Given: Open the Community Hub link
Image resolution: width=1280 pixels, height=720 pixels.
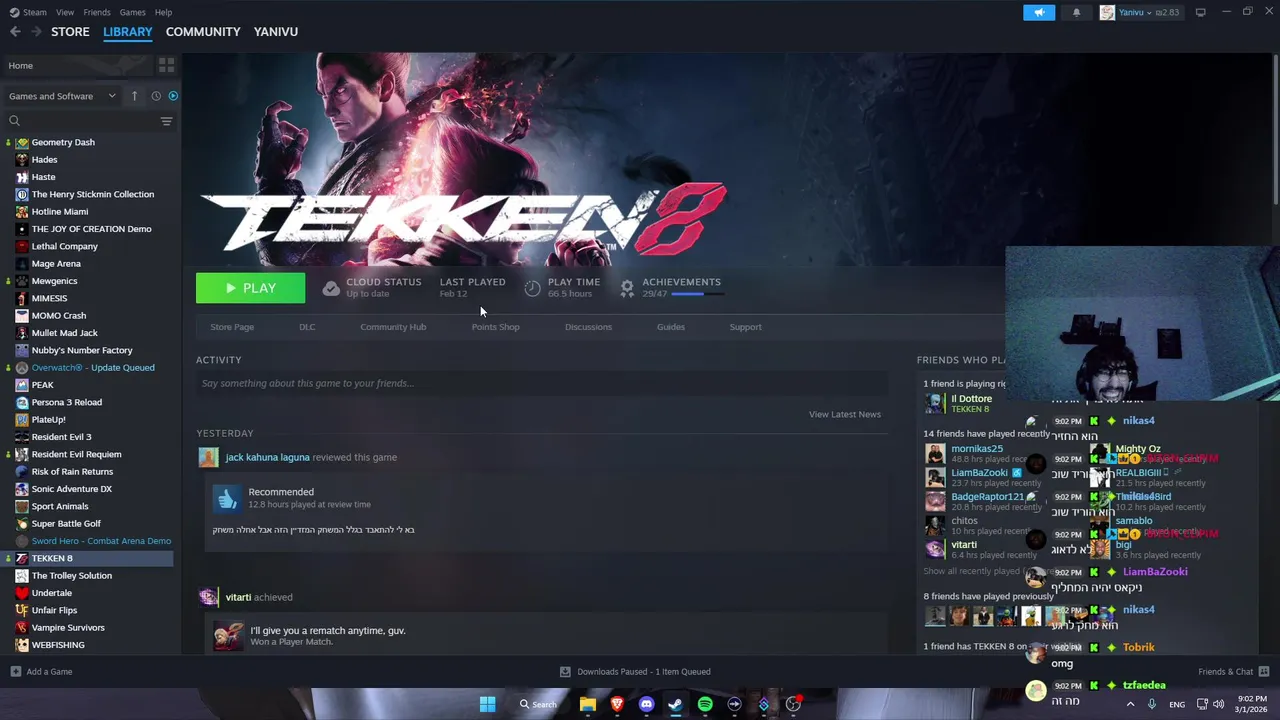Looking at the screenshot, I should [393, 327].
